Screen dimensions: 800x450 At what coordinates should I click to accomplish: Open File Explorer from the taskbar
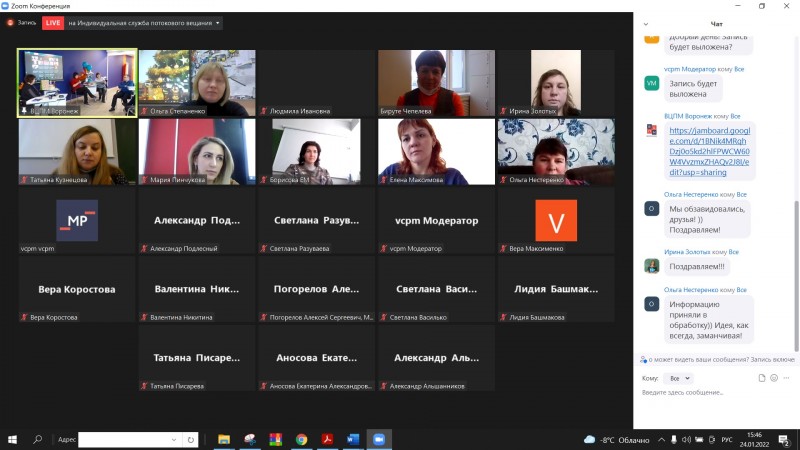(224, 439)
